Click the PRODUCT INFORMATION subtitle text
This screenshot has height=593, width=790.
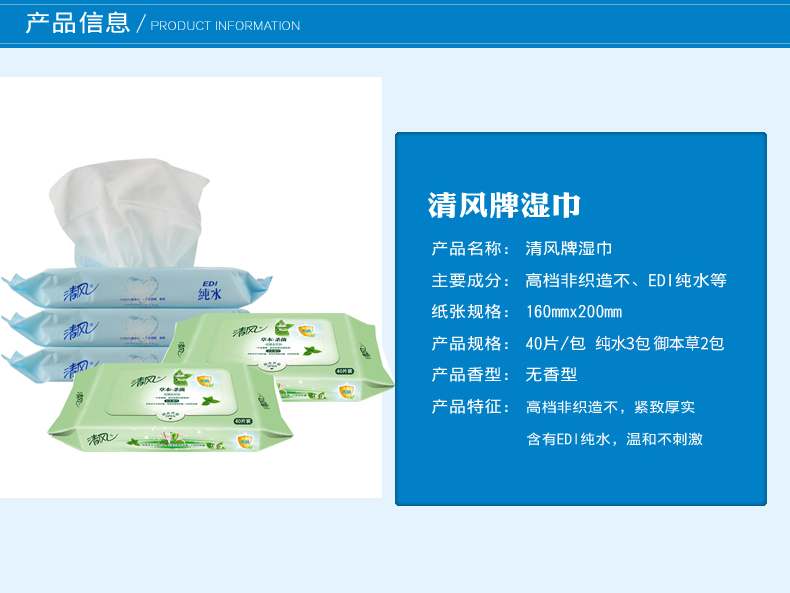point(225,26)
